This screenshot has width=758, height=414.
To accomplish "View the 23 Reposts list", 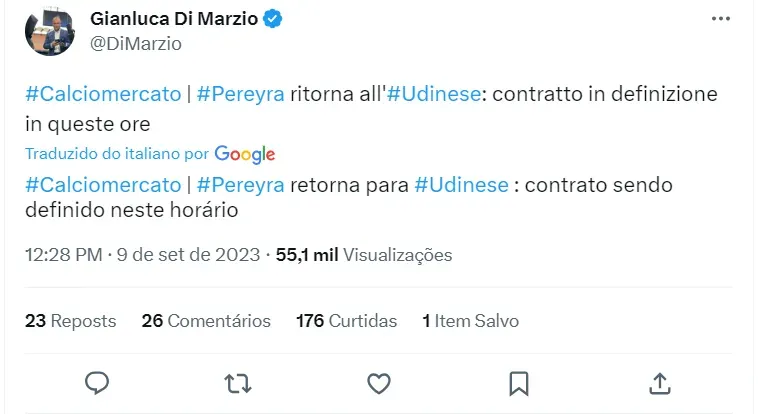I will tap(70, 321).
